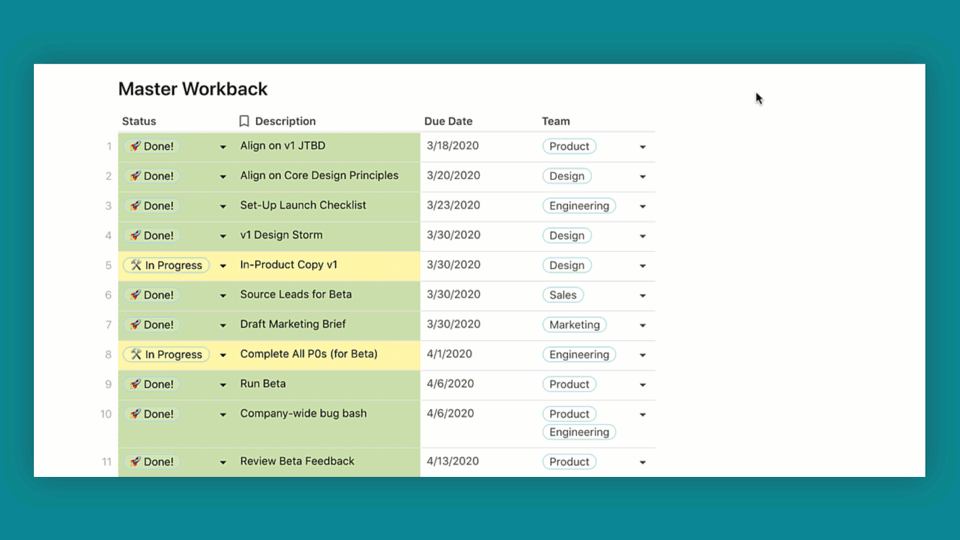Image resolution: width=960 pixels, height=540 pixels.
Task: Click Product tag in Review Beta Feedback row
Action: click(x=569, y=462)
